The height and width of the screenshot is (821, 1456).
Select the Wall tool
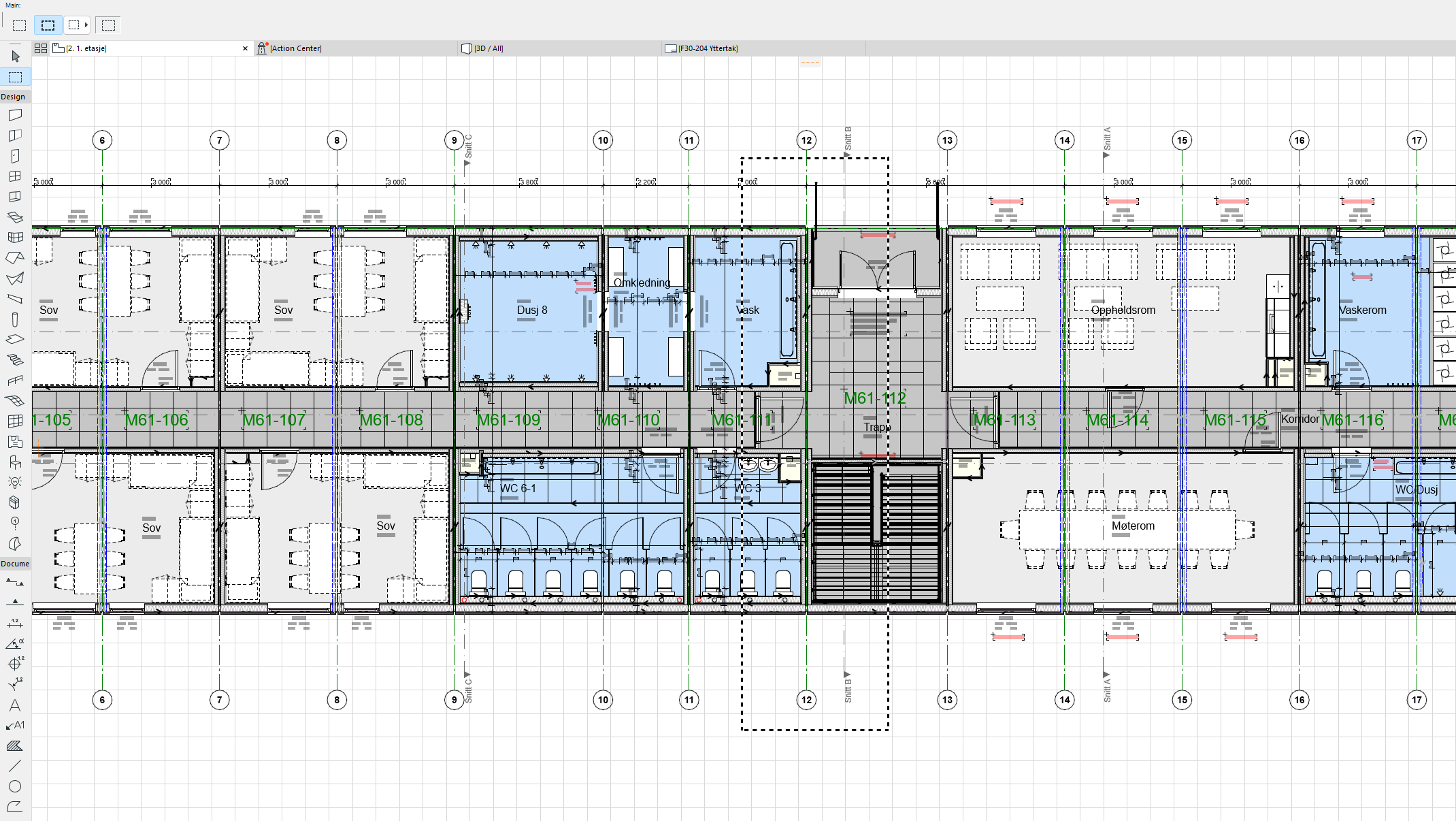tap(15, 115)
